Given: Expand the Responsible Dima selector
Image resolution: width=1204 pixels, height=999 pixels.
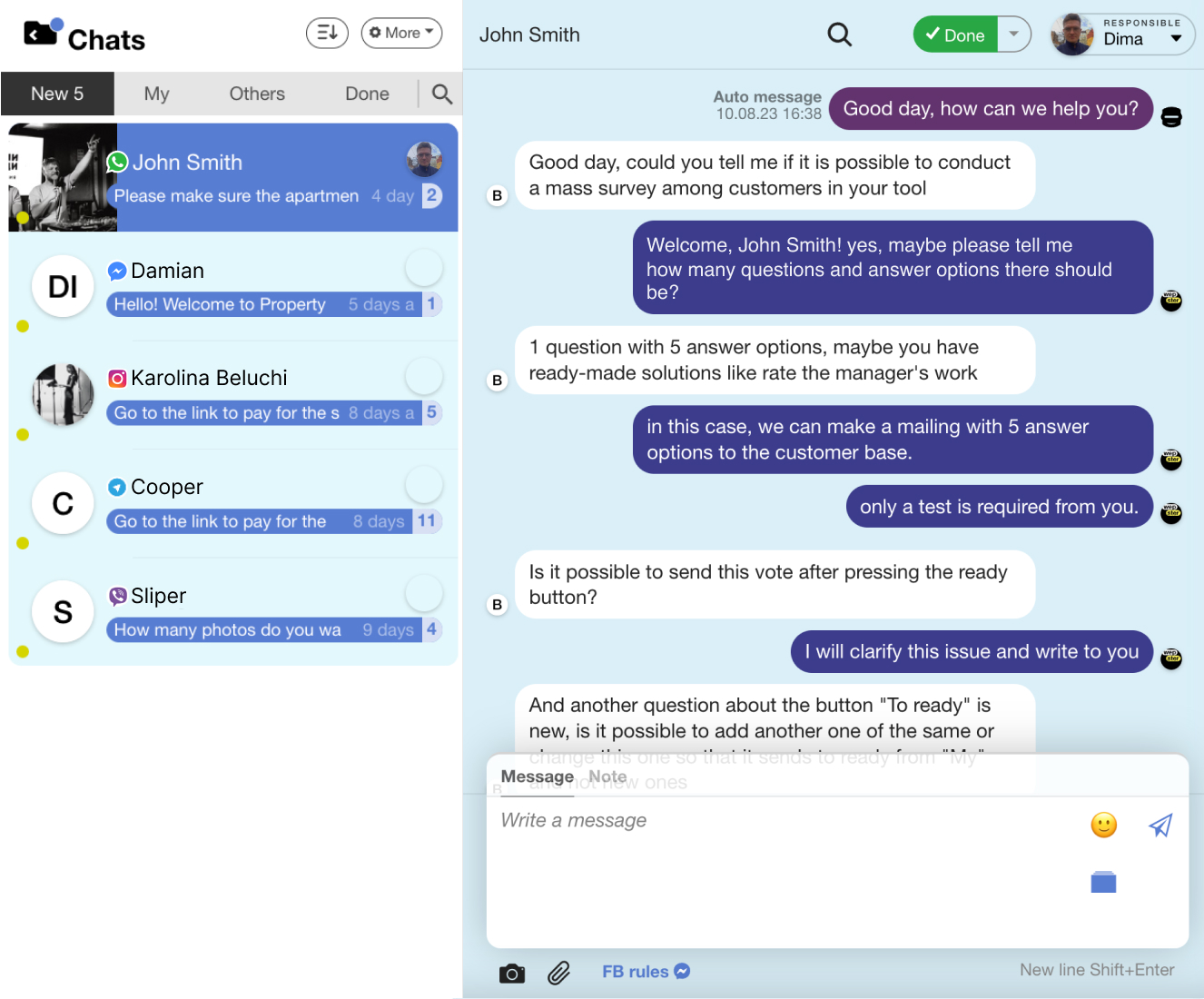Looking at the screenshot, I should (x=1122, y=35).
